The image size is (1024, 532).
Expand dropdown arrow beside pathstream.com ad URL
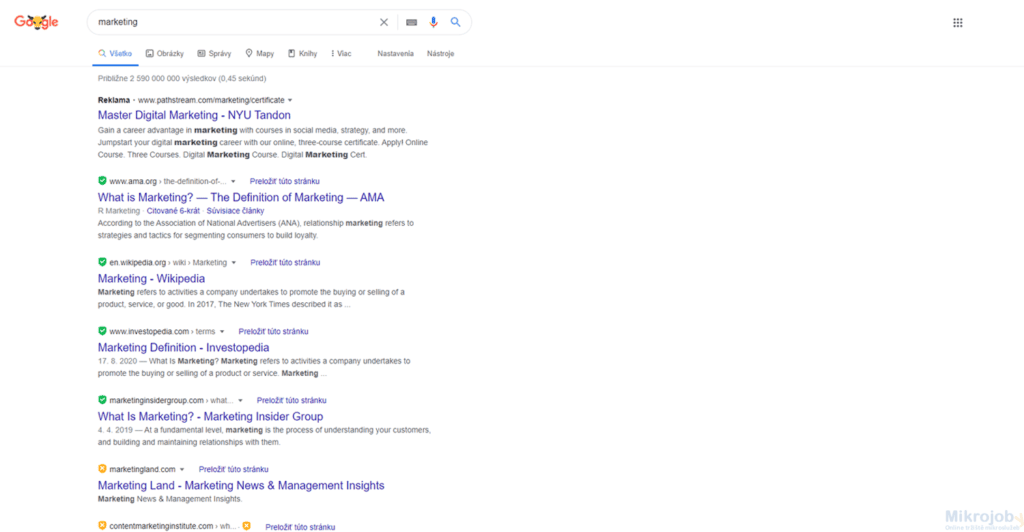click(290, 101)
